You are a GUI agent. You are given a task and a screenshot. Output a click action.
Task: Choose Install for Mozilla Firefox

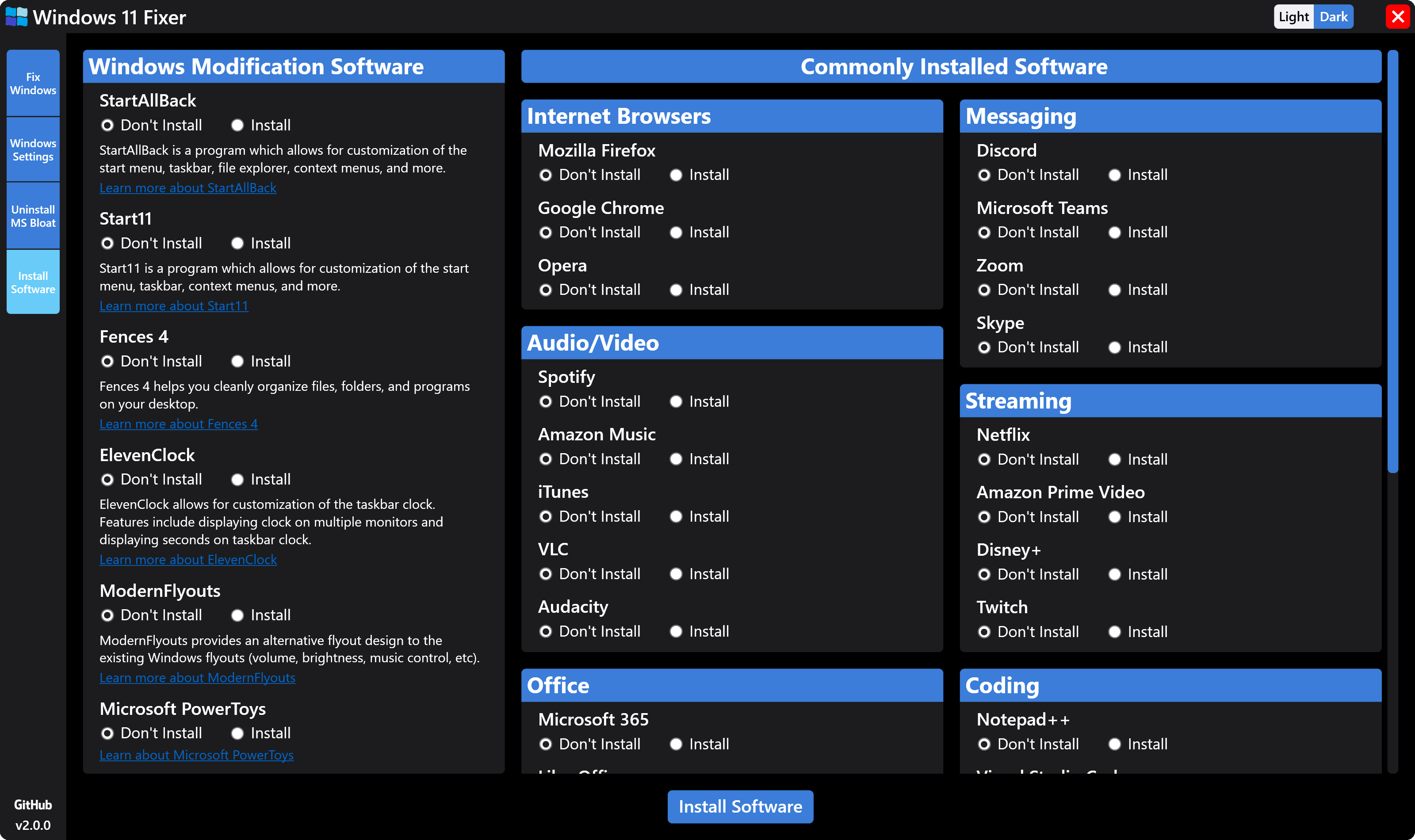pyautogui.click(x=676, y=175)
